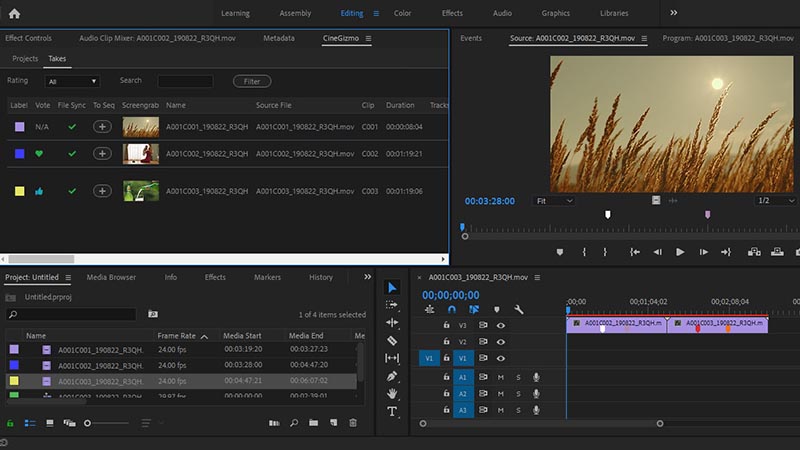Solo audio track A2
Viewport: 800px width, 450px height.
point(518,394)
